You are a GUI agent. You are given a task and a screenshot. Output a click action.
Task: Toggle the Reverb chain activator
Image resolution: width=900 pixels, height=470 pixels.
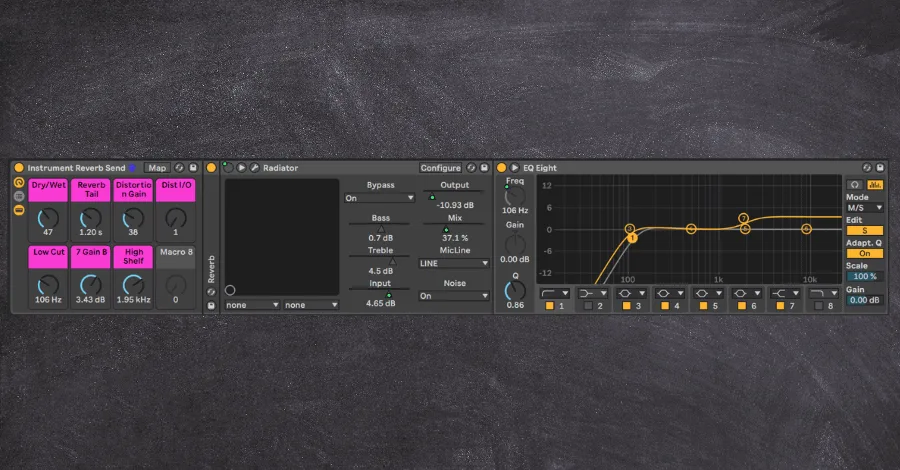[211, 168]
